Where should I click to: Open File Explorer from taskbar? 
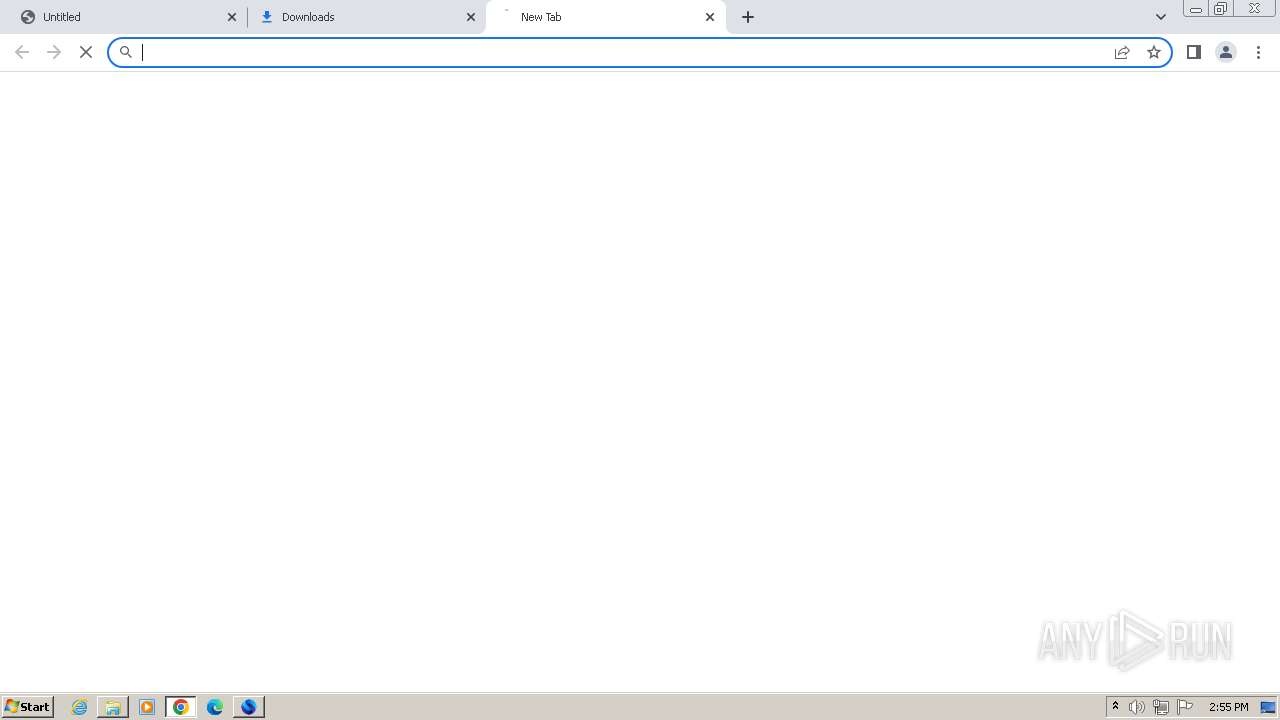[x=113, y=707]
